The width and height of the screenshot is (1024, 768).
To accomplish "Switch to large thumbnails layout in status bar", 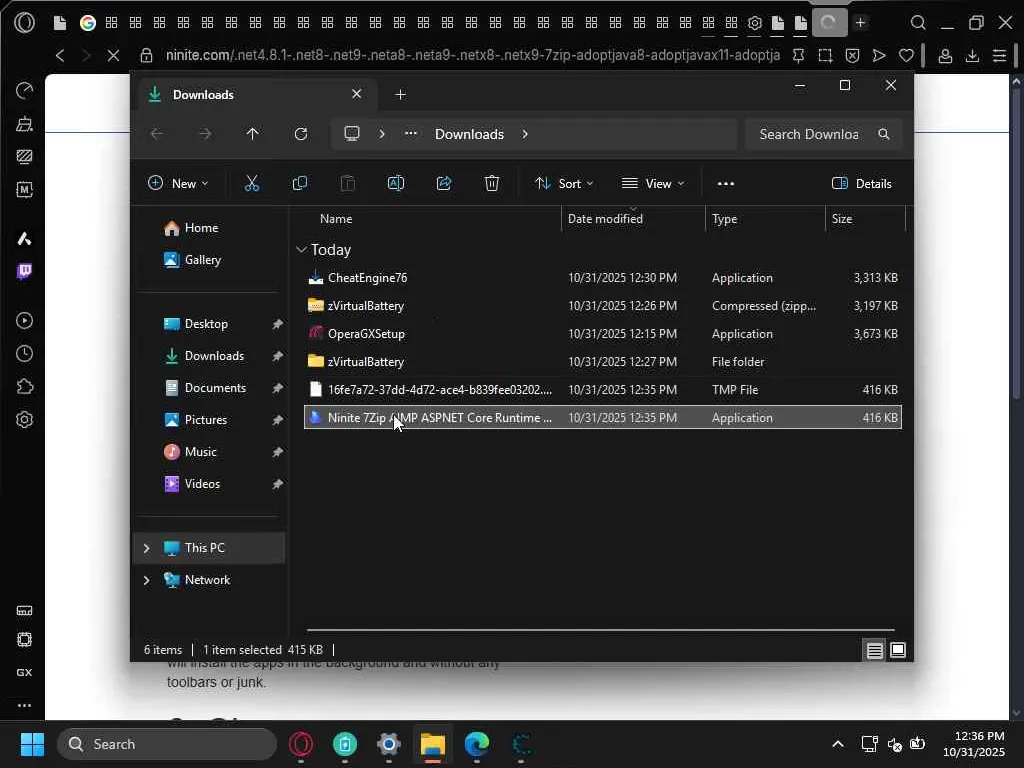I will pos(898,650).
